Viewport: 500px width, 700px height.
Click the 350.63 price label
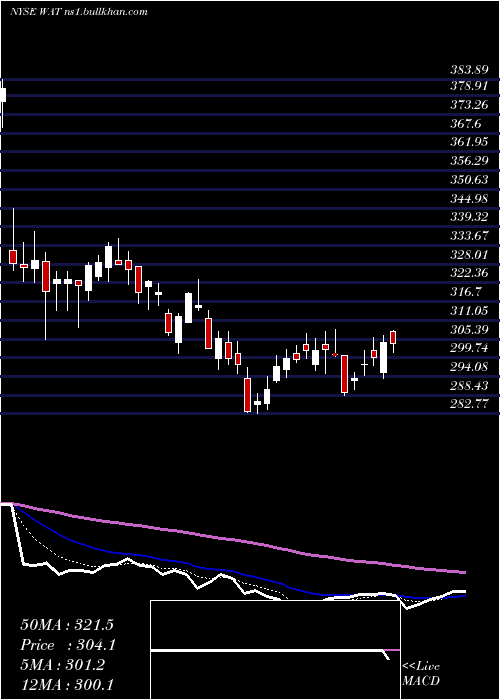point(469,179)
